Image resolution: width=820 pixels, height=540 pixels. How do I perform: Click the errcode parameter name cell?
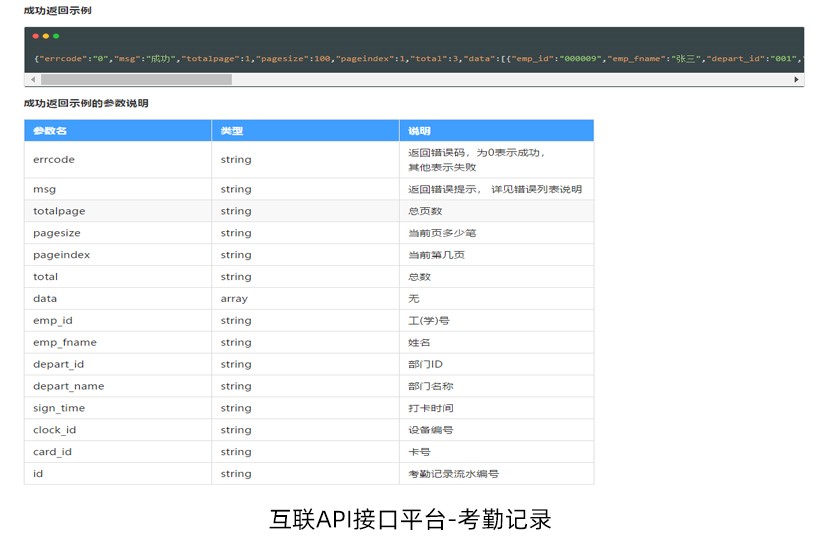54,160
